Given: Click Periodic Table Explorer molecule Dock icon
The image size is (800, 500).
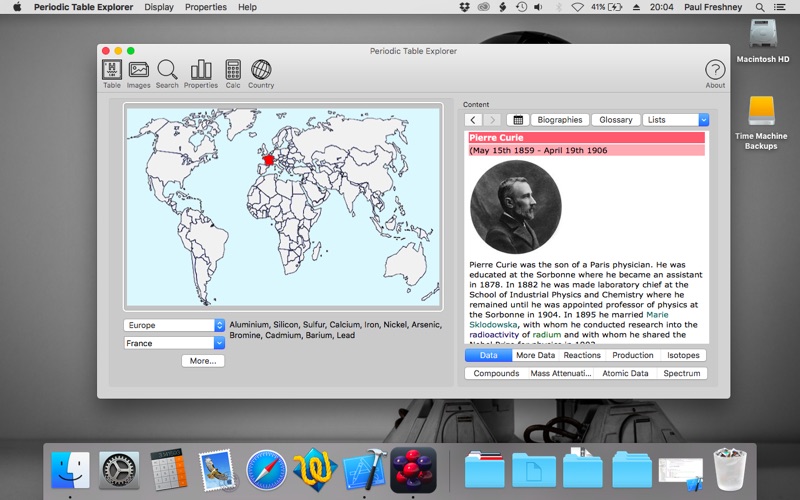Looking at the screenshot, I should pyautogui.click(x=414, y=470).
